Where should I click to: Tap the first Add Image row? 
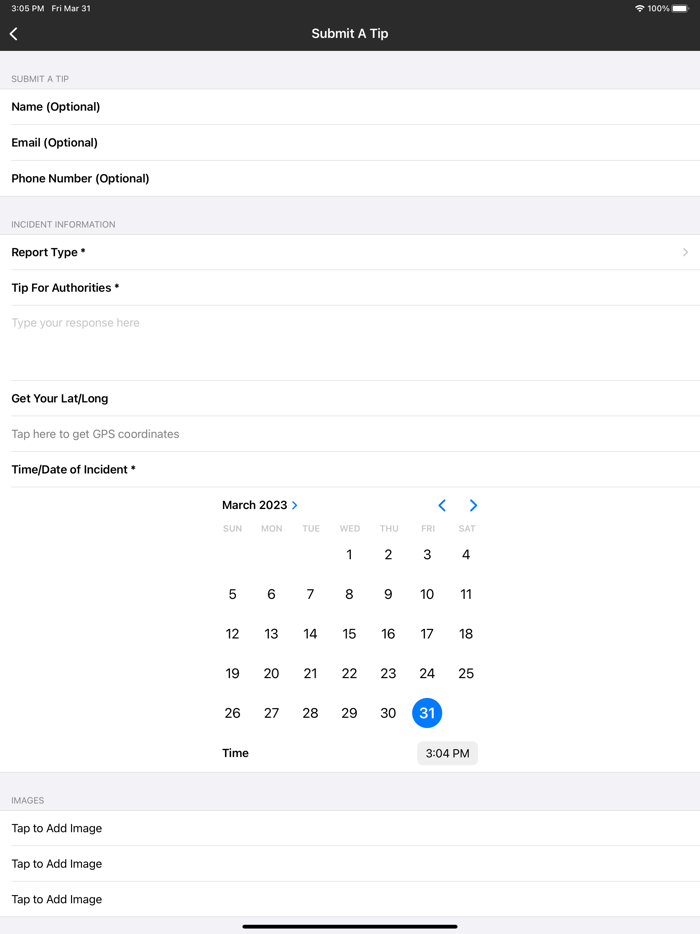[350, 828]
